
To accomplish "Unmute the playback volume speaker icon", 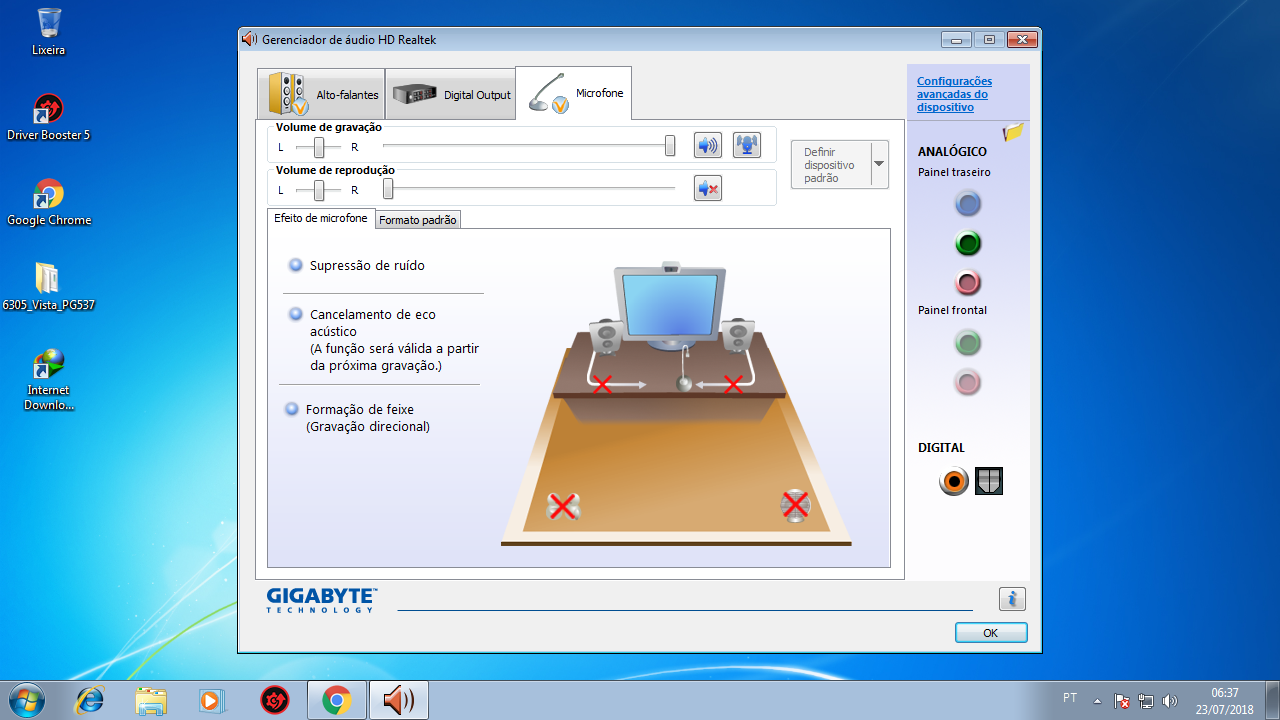I will 708,188.
